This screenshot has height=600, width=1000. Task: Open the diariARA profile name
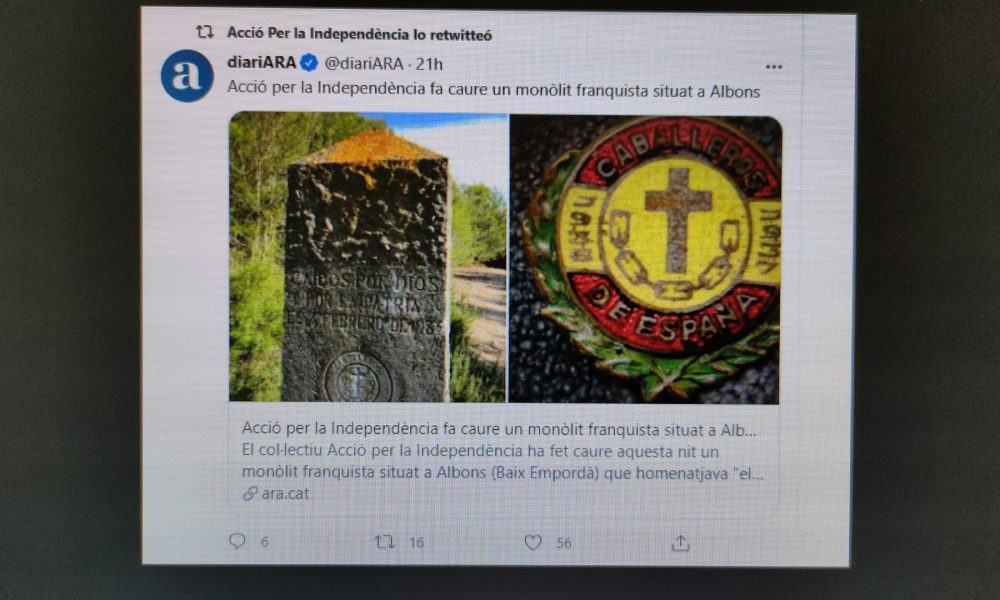[261, 62]
